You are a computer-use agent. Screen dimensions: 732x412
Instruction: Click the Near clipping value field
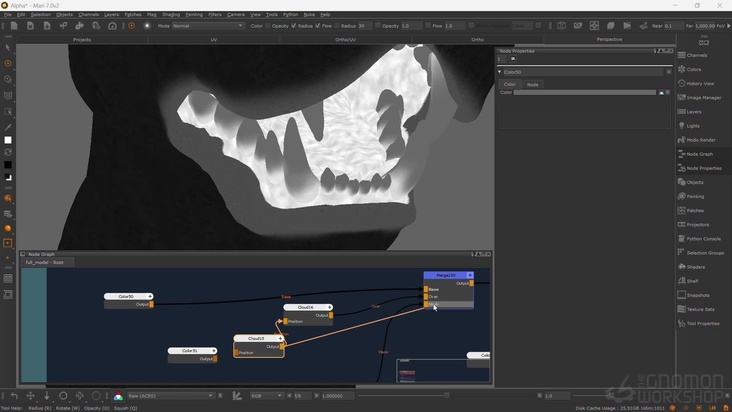tap(673, 26)
